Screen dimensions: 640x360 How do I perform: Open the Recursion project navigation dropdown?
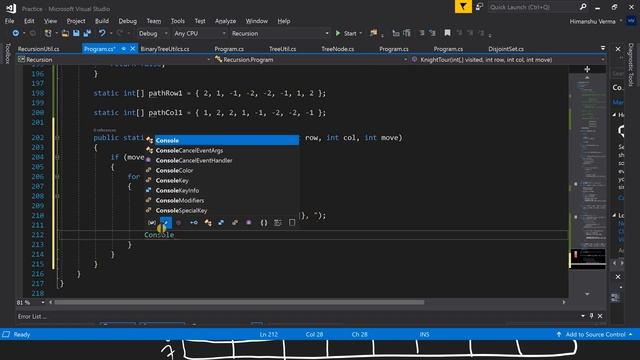tap(114, 60)
